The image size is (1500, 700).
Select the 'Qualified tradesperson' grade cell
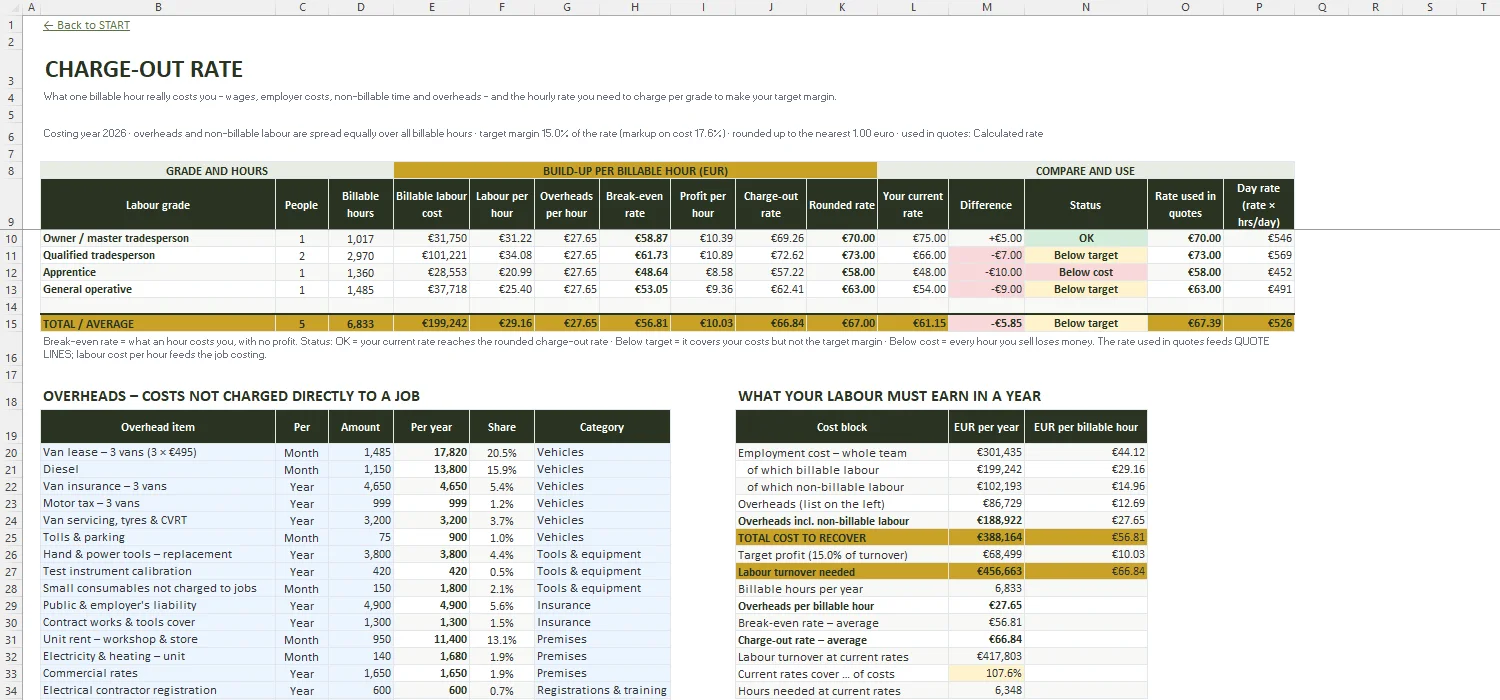tap(158, 255)
